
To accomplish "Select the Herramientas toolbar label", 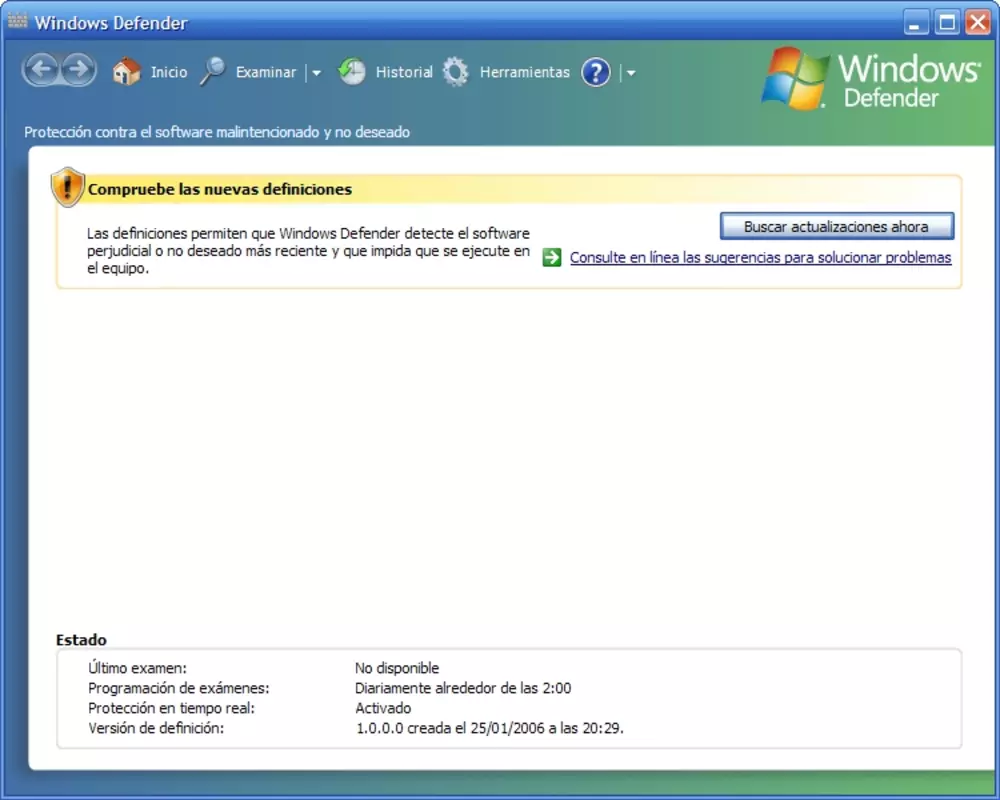I will point(524,72).
